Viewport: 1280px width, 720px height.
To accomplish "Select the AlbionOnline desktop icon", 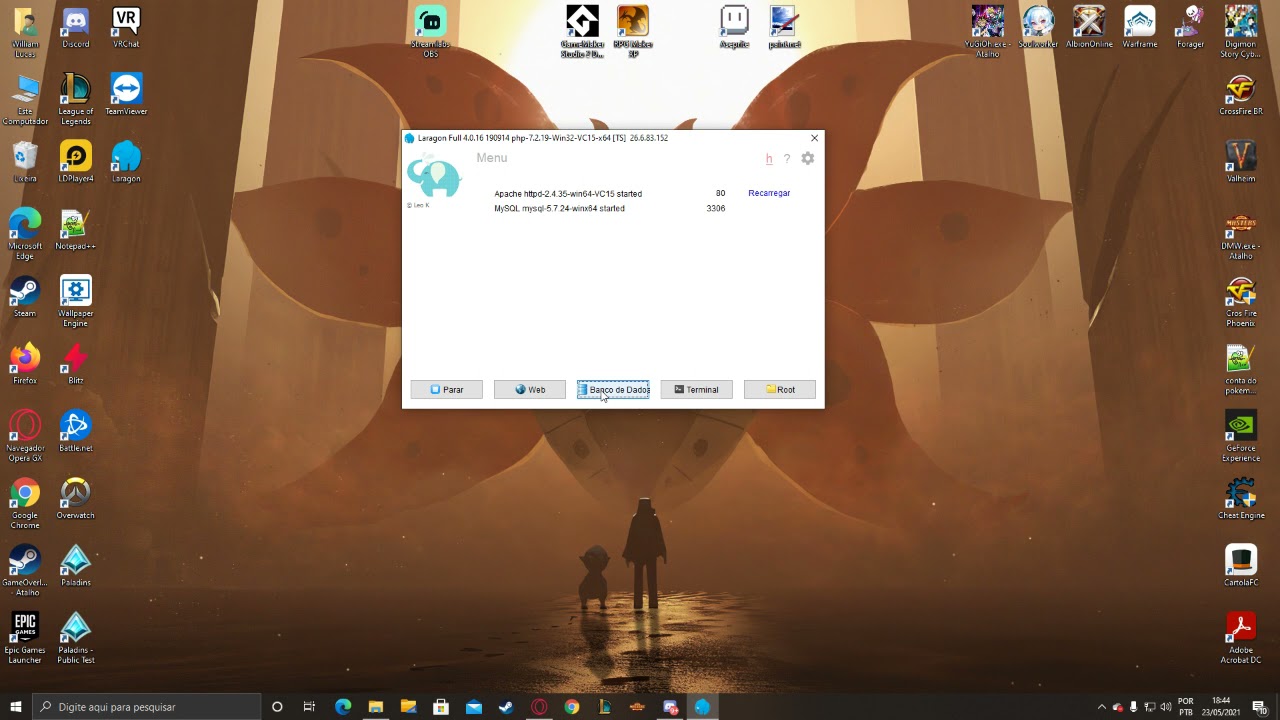I will (1089, 28).
